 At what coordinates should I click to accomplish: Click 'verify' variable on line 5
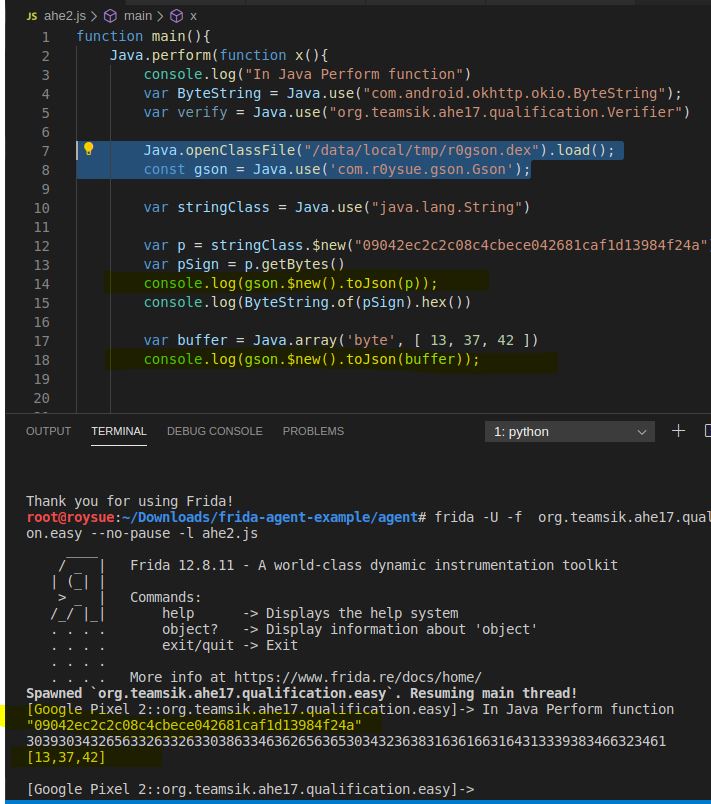202,112
